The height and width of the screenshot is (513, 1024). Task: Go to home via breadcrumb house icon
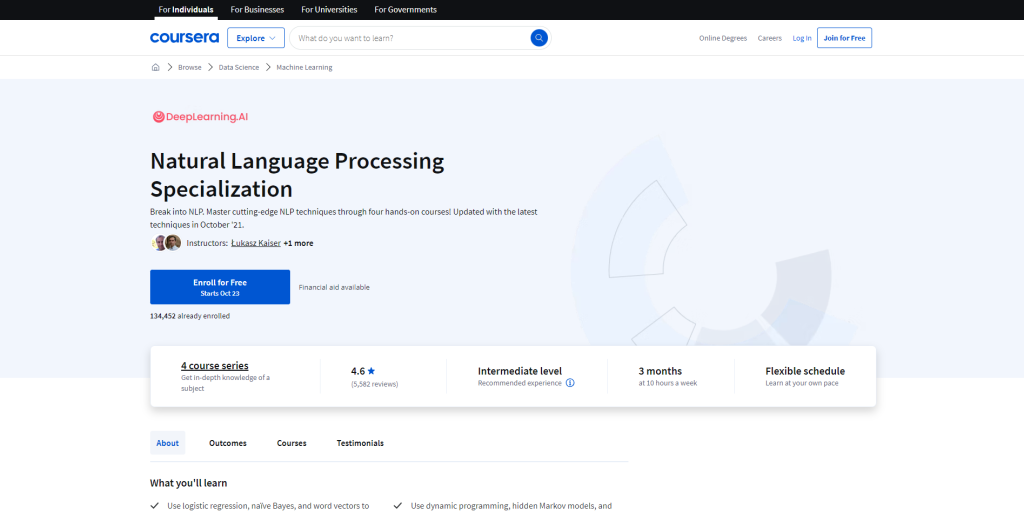coord(155,67)
